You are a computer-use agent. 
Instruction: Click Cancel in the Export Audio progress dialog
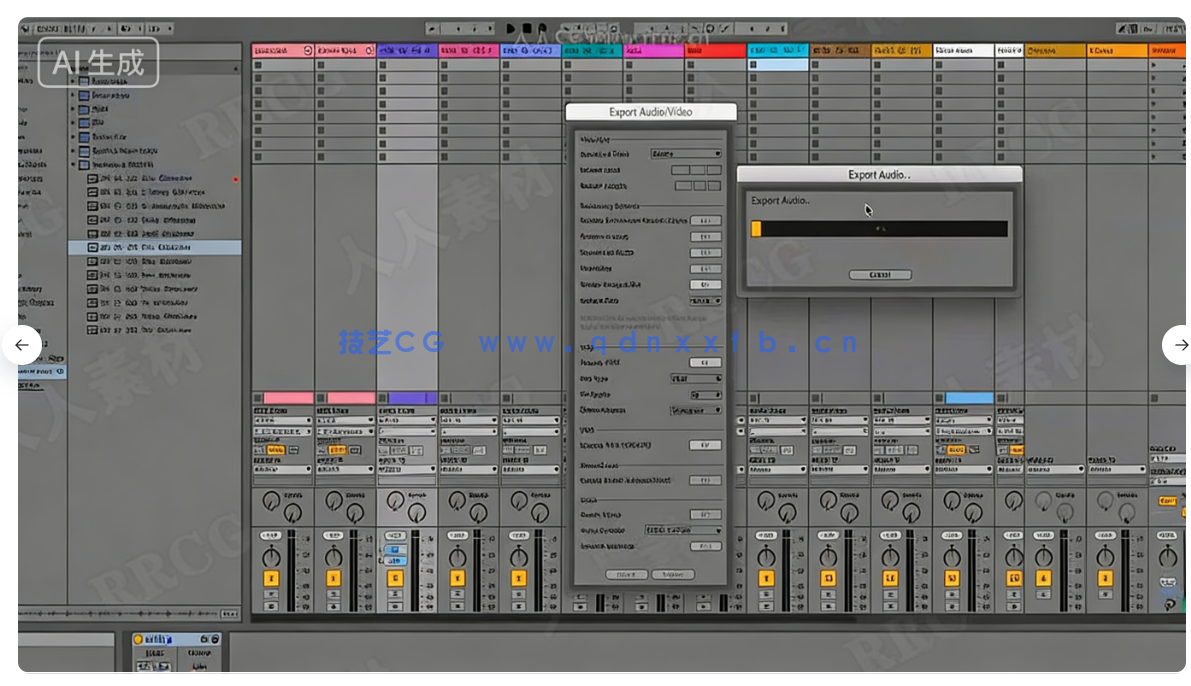pyautogui.click(x=880, y=274)
